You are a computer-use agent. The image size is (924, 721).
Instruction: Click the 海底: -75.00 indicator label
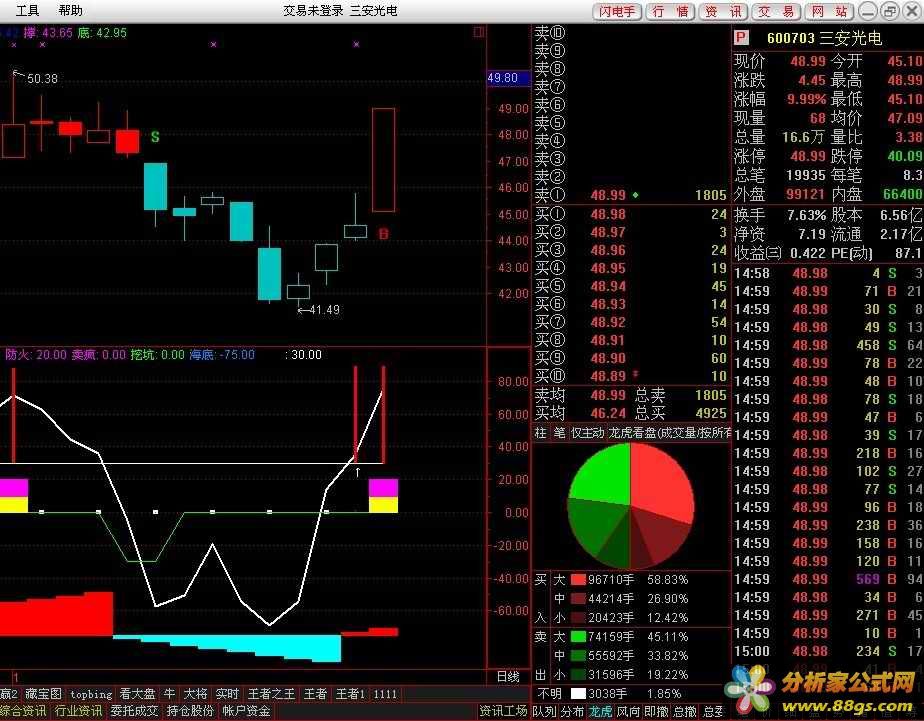(x=222, y=355)
